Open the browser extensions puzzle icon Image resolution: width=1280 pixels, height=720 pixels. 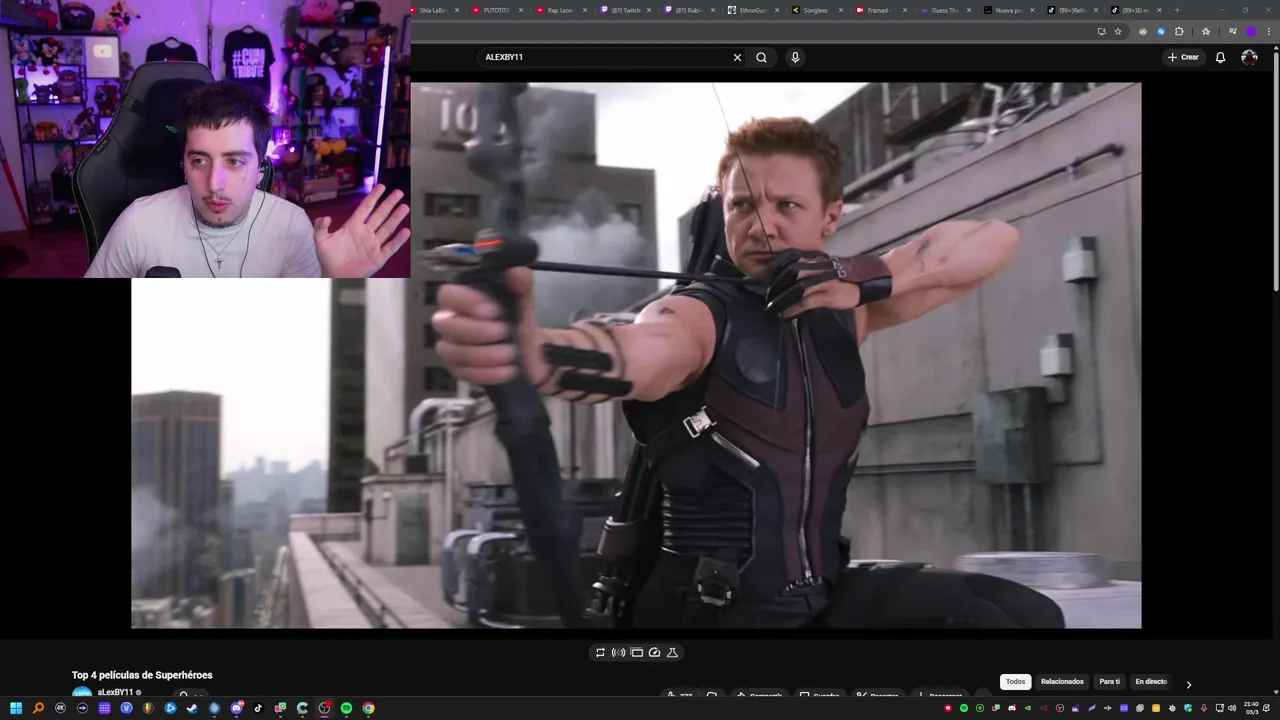point(1180,31)
